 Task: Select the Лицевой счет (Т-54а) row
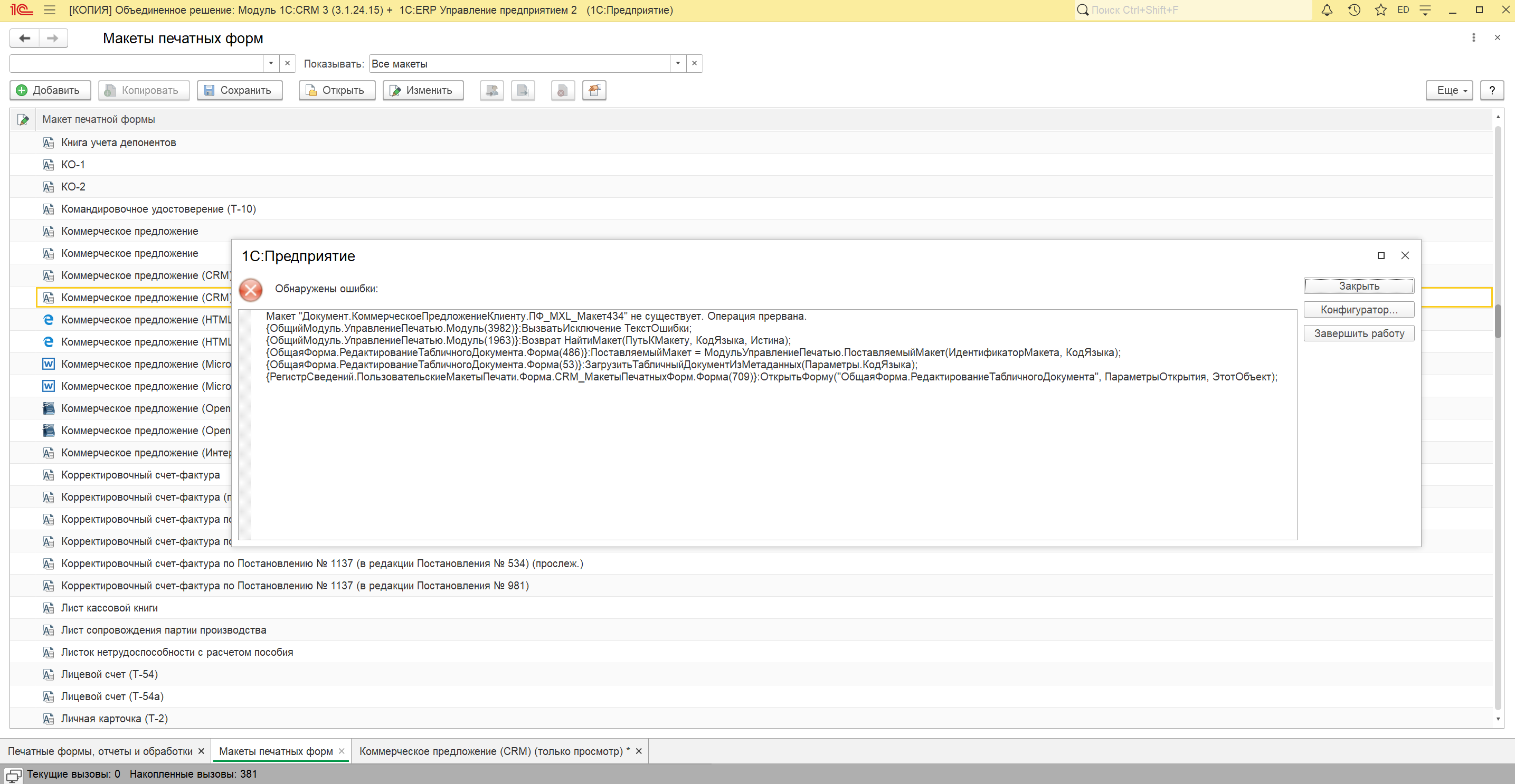(751, 697)
